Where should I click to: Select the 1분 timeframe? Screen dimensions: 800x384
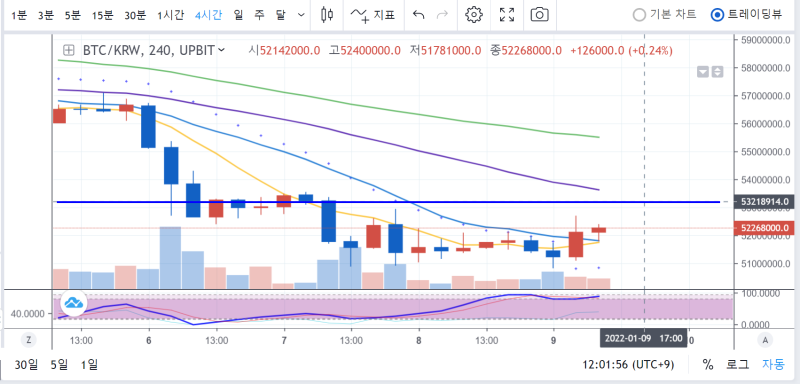tap(18, 15)
